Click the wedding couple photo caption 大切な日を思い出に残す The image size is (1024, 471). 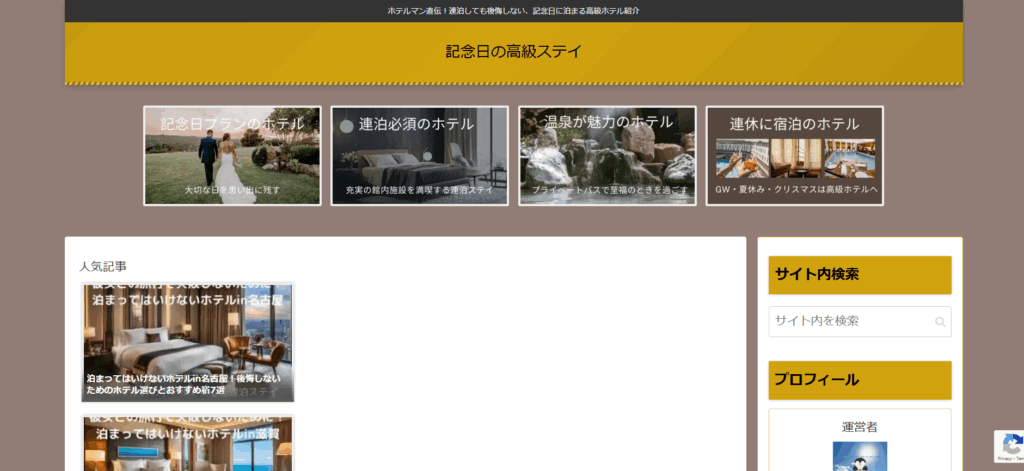click(x=232, y=189)
